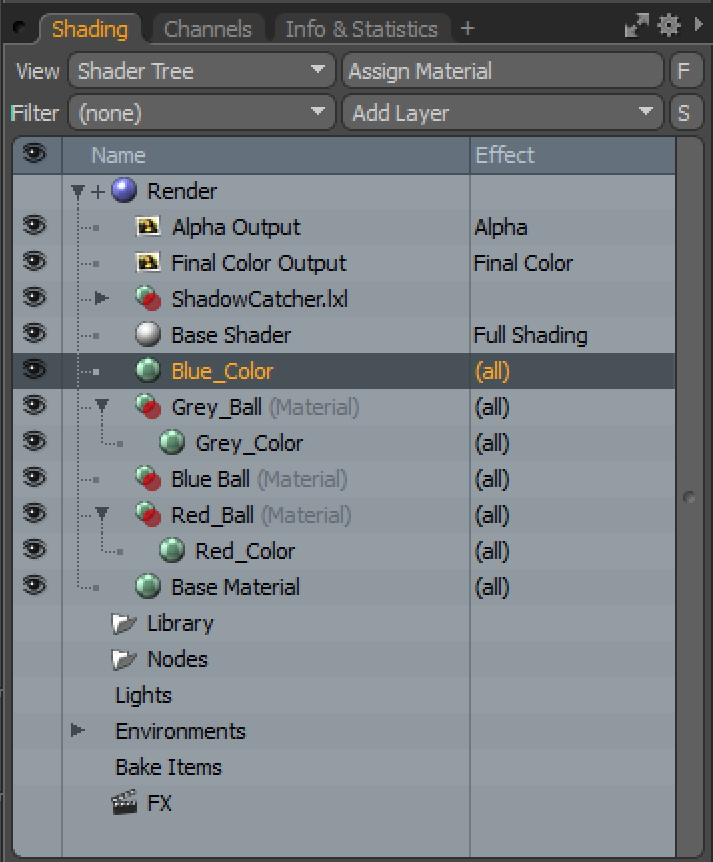Collapse the Red_Ball material group
713x862 pixels.
[102, 513]
